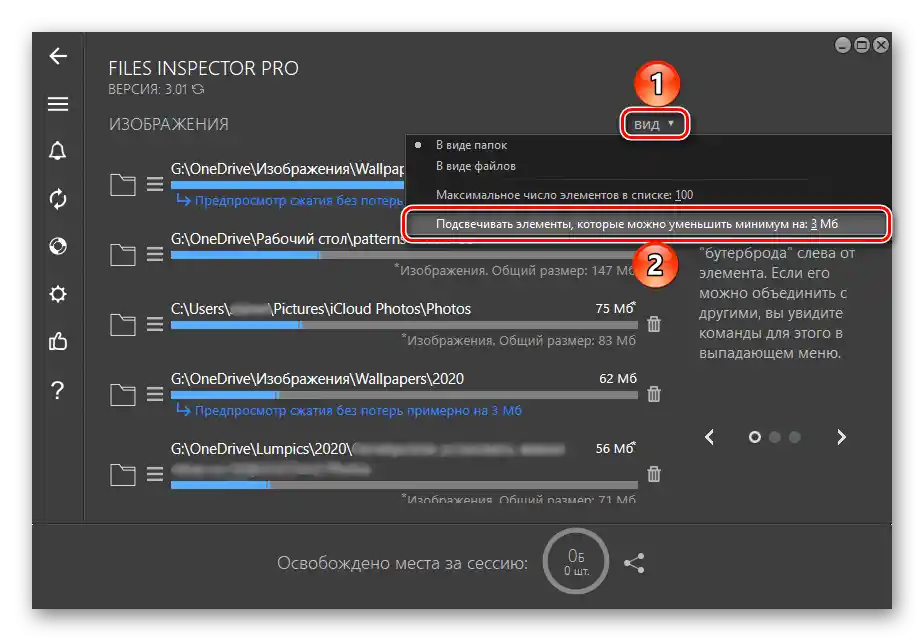Screen dimensions: 924x641
Task: Click 'Общий размер: 147 Мб' note
Action: tap(563, 271)
